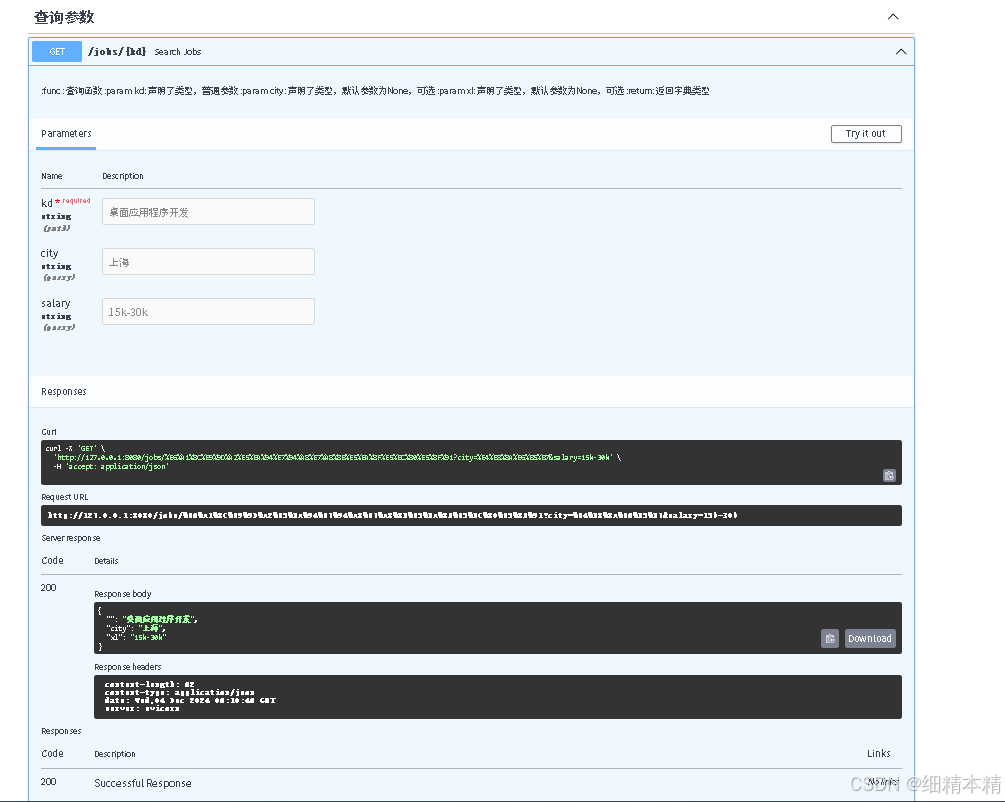
Task: Click the Try it out button
Action: pyautogui.click(x=866, y=133)
